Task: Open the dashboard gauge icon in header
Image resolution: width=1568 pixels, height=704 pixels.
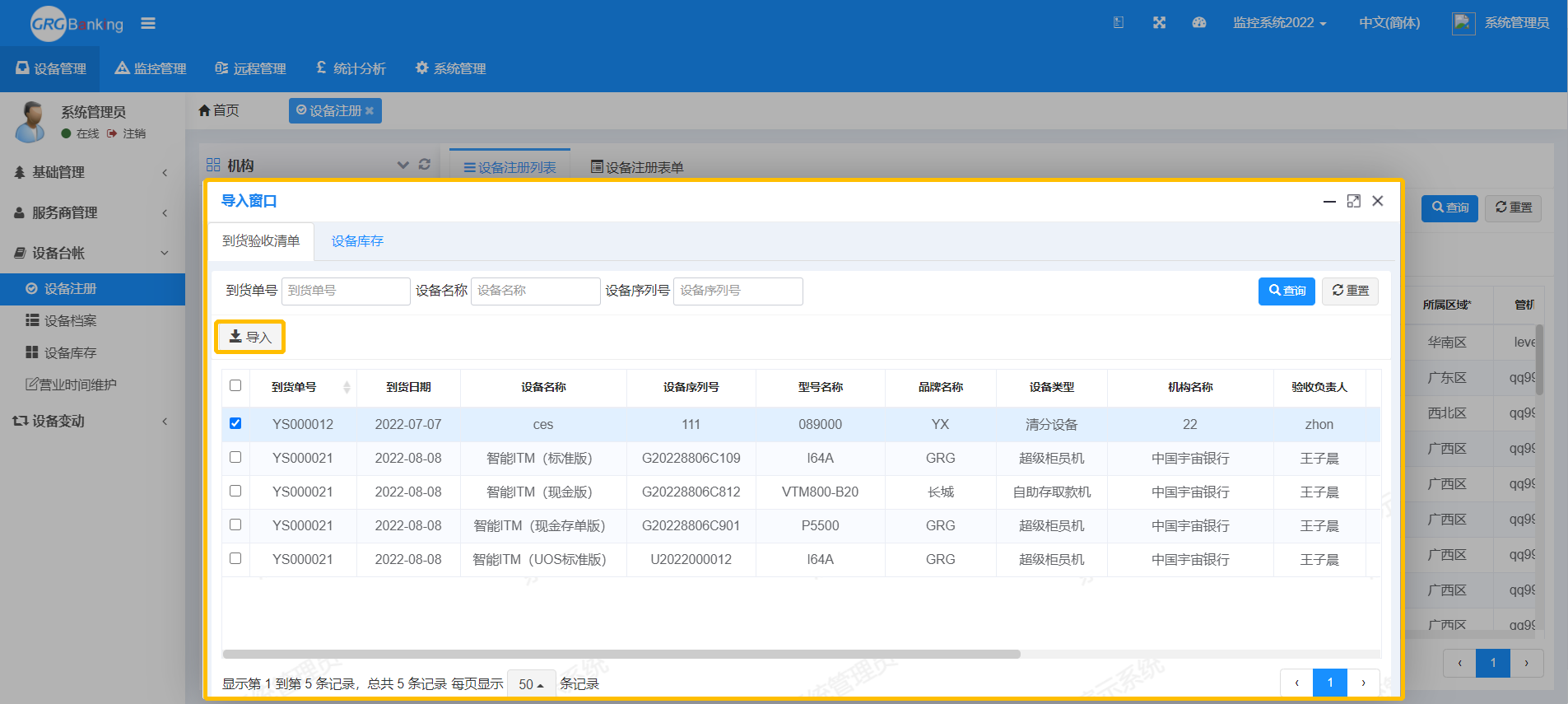Action: point(1199,23)
